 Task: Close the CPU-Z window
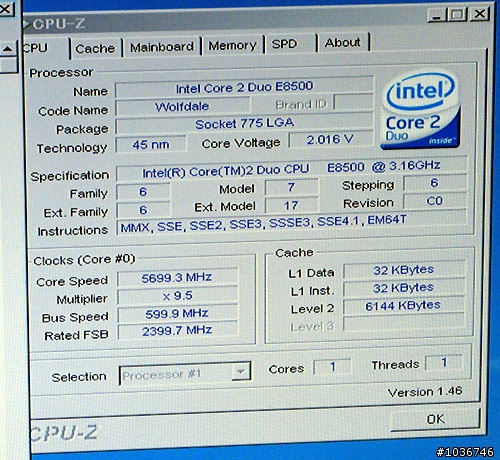pyautogui.click(x=480, y=14)
